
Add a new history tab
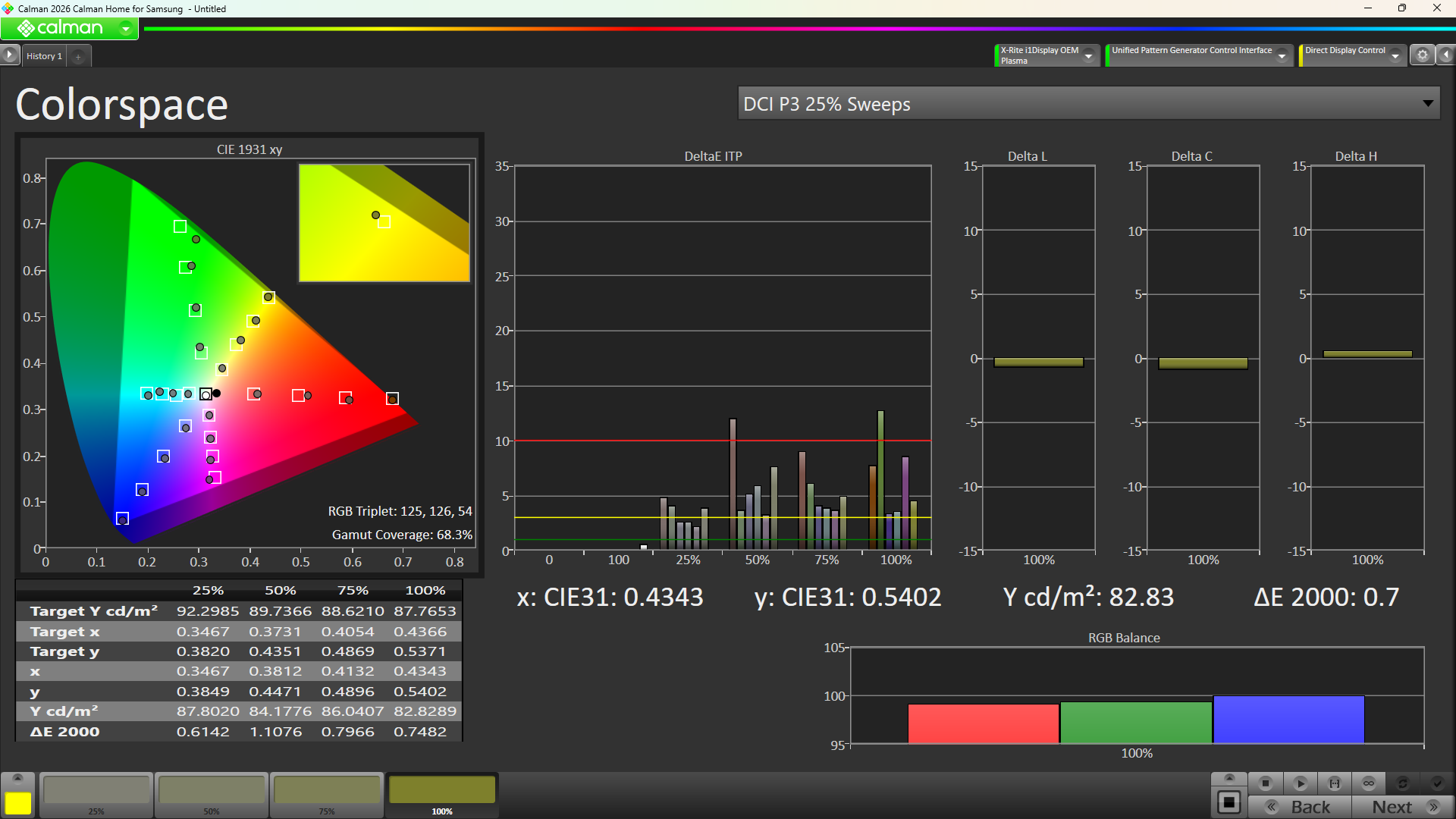pyautogui.click(x=78, y=56)
